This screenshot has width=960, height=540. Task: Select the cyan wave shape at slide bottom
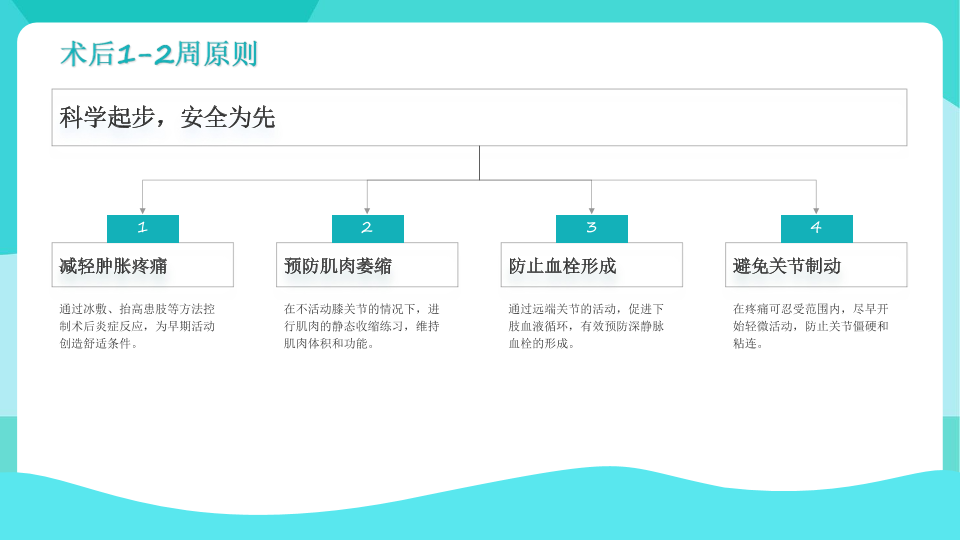tap(480, 508)
